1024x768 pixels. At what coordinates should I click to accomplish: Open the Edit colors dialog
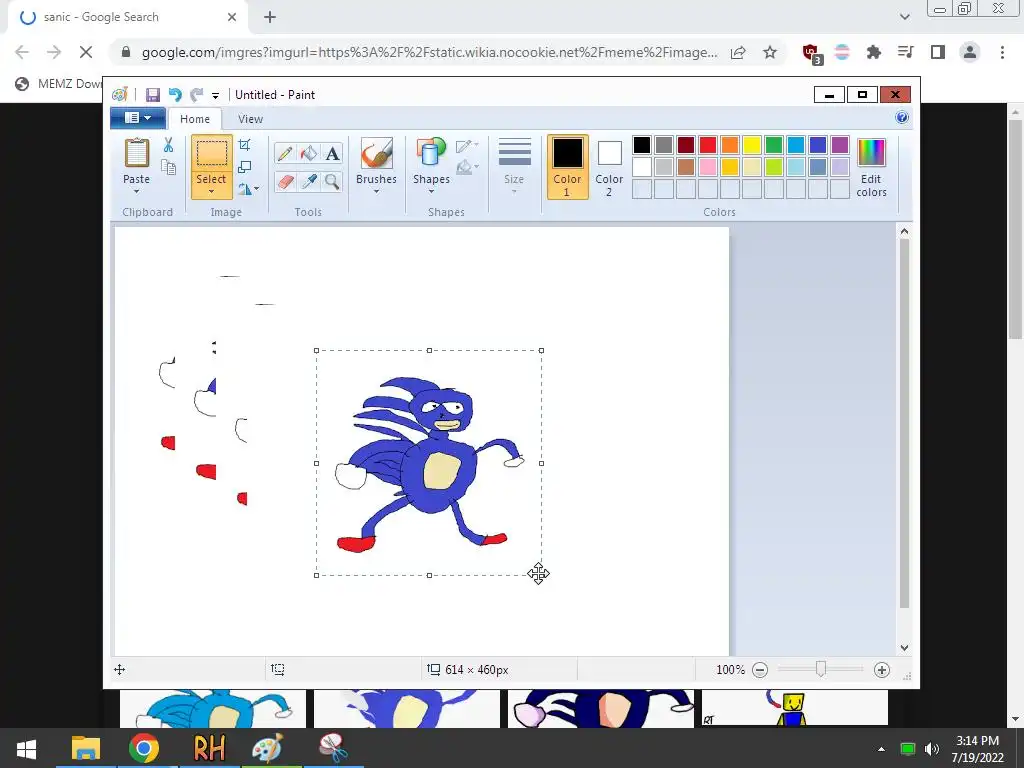(x=871, y=167)
